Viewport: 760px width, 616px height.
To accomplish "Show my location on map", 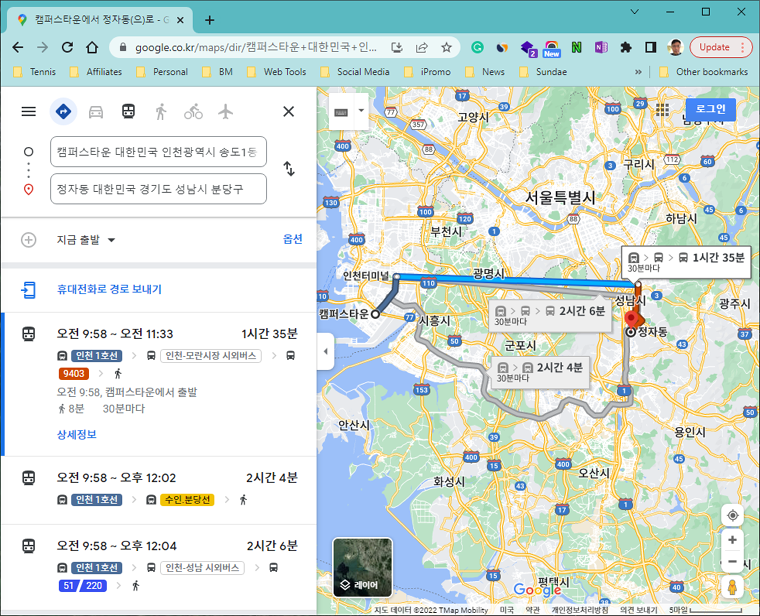I will point(732,515).
